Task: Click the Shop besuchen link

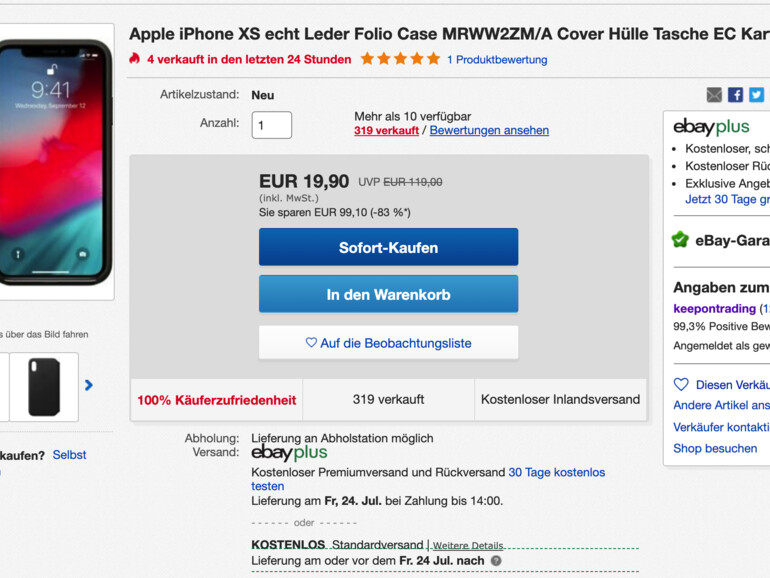Action: pos(715,448)
